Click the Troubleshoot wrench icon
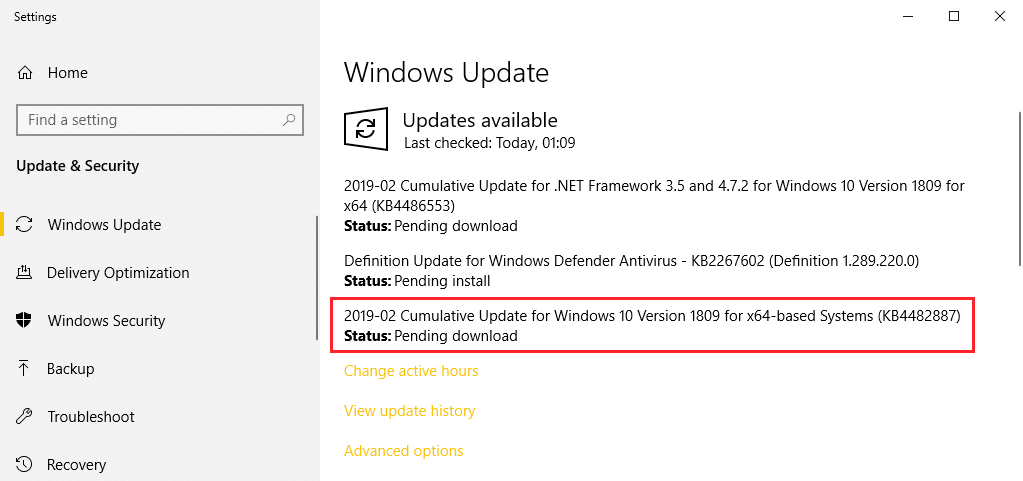The image size is (1023, 481). 26,417
